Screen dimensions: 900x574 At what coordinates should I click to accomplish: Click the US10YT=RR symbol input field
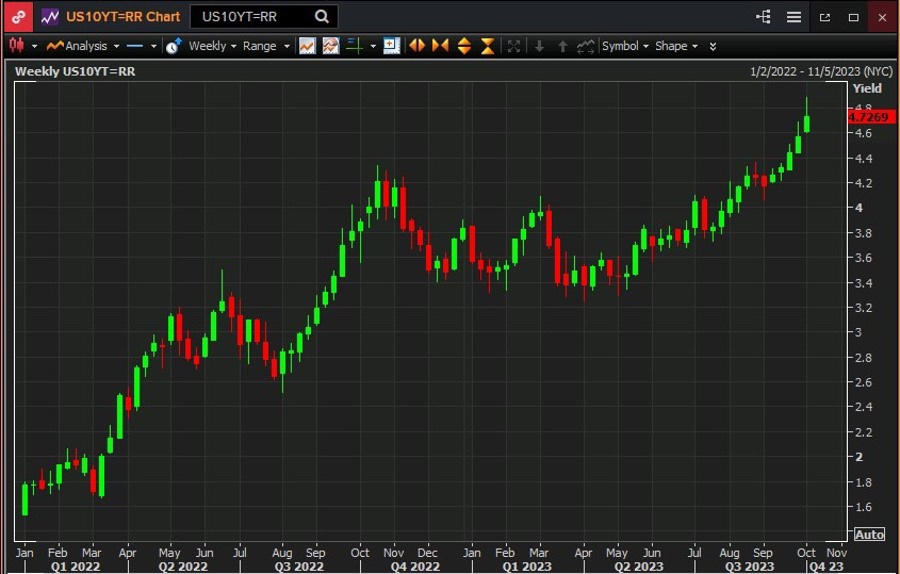250,17
